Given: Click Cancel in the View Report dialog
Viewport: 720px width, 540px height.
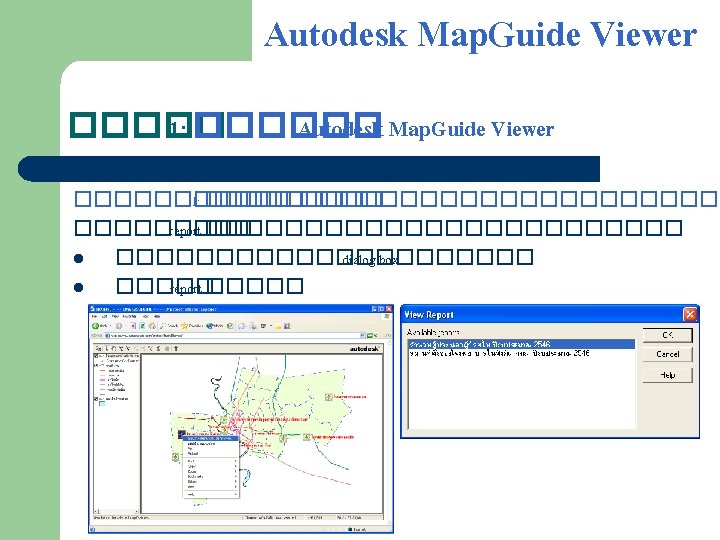Looking at the screenshot, I should [x=667, y=354].
